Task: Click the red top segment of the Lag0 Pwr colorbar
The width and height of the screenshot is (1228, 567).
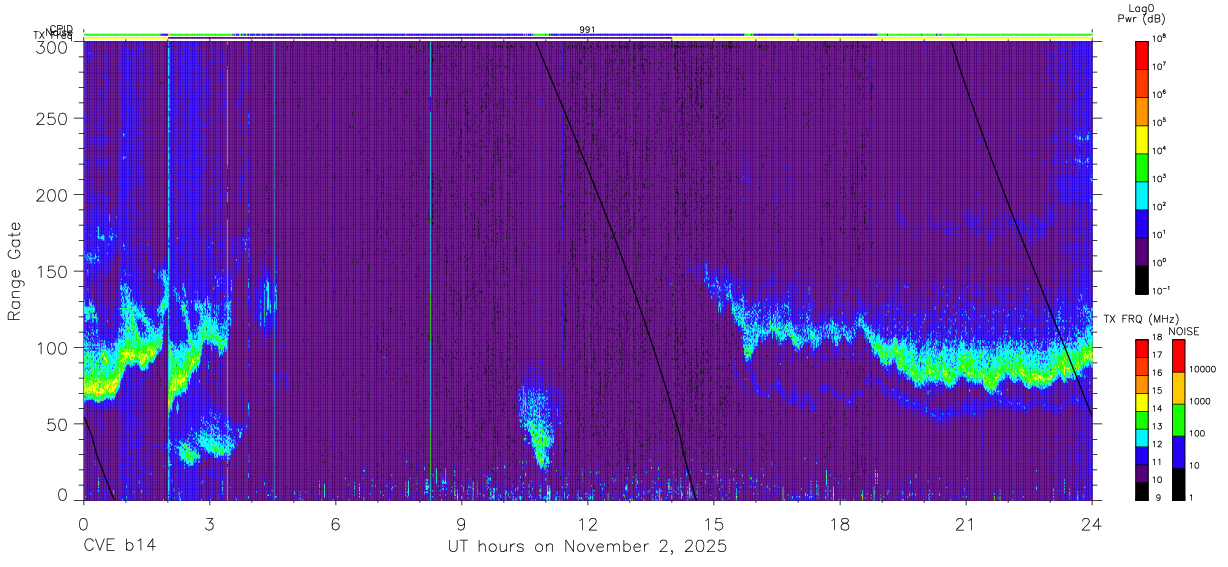Action: 1142,54
